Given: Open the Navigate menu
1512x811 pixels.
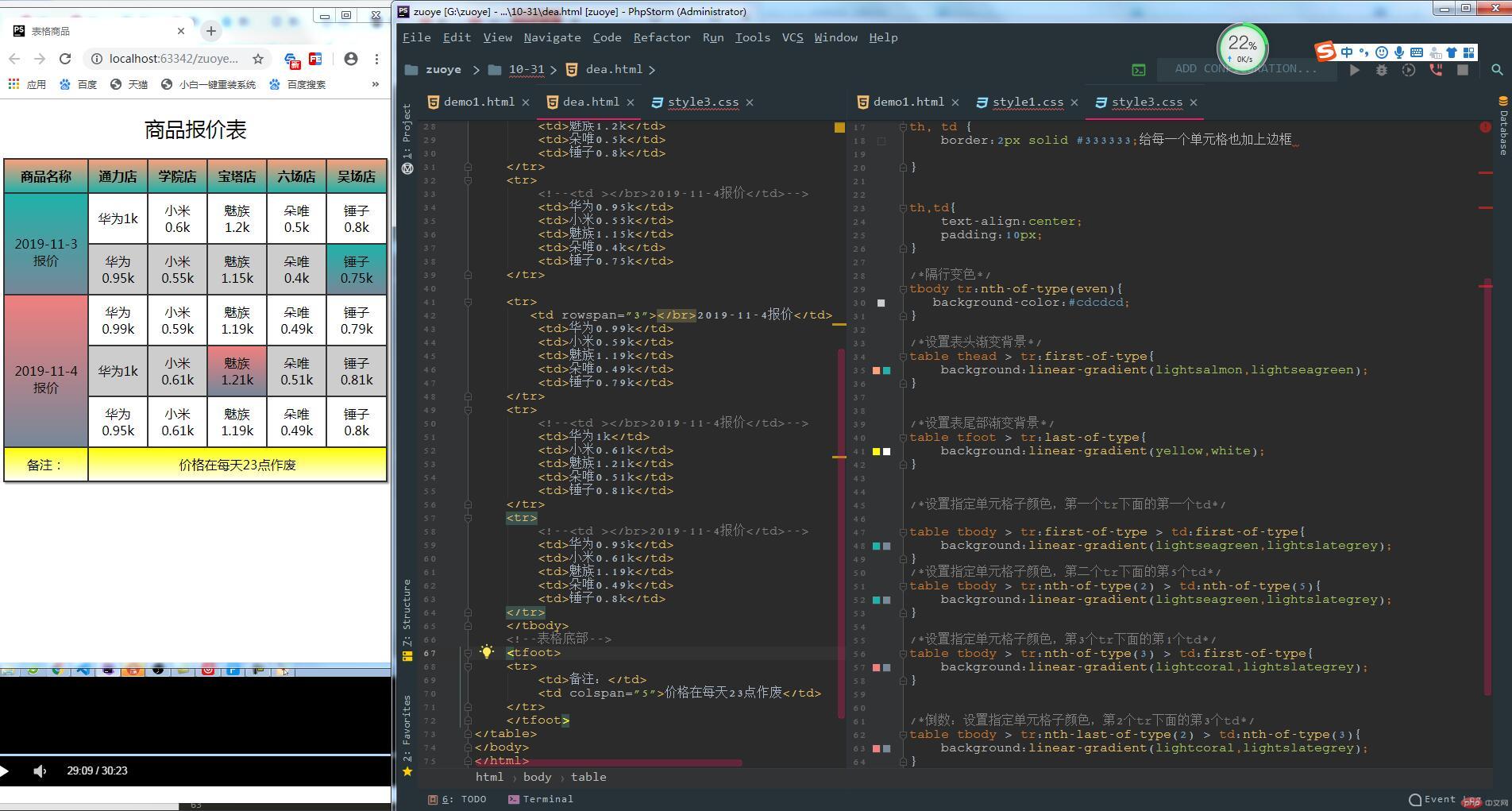Looking at the screenshot, I should click(552, 37).
